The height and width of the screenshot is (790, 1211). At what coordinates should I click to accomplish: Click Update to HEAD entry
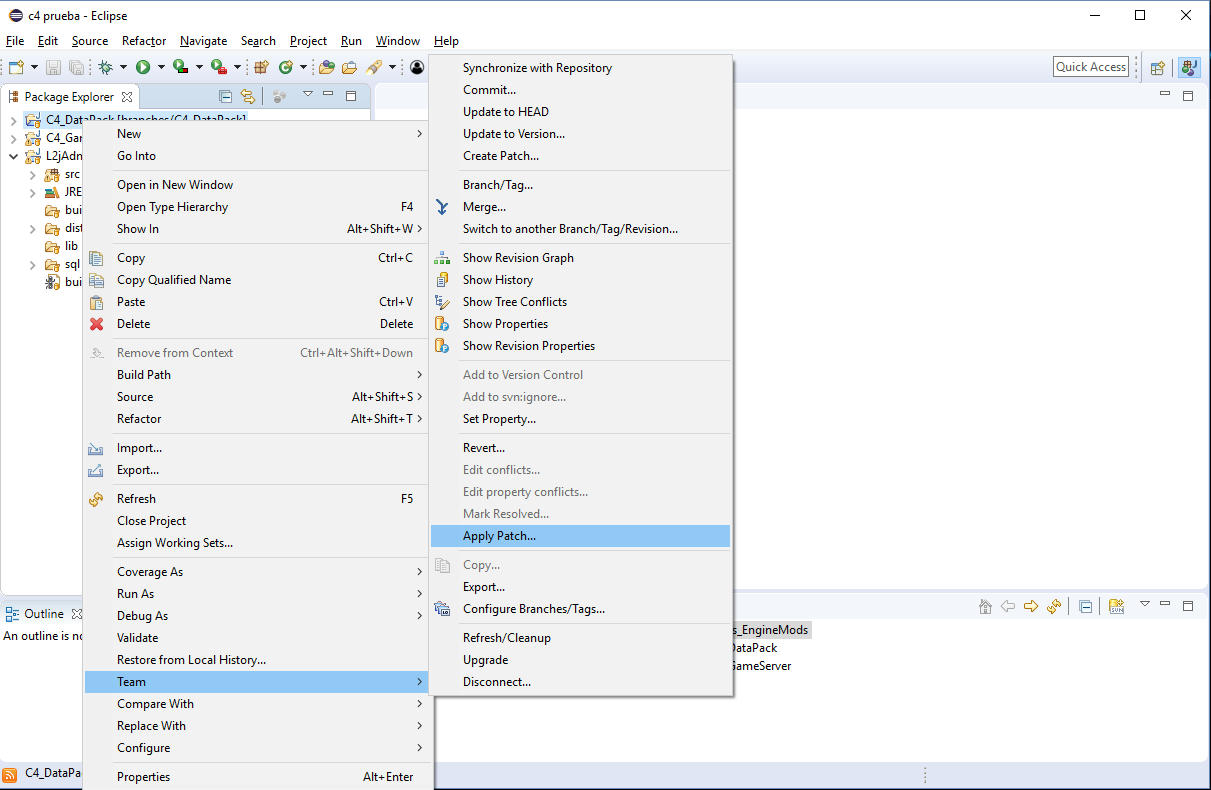580,112
